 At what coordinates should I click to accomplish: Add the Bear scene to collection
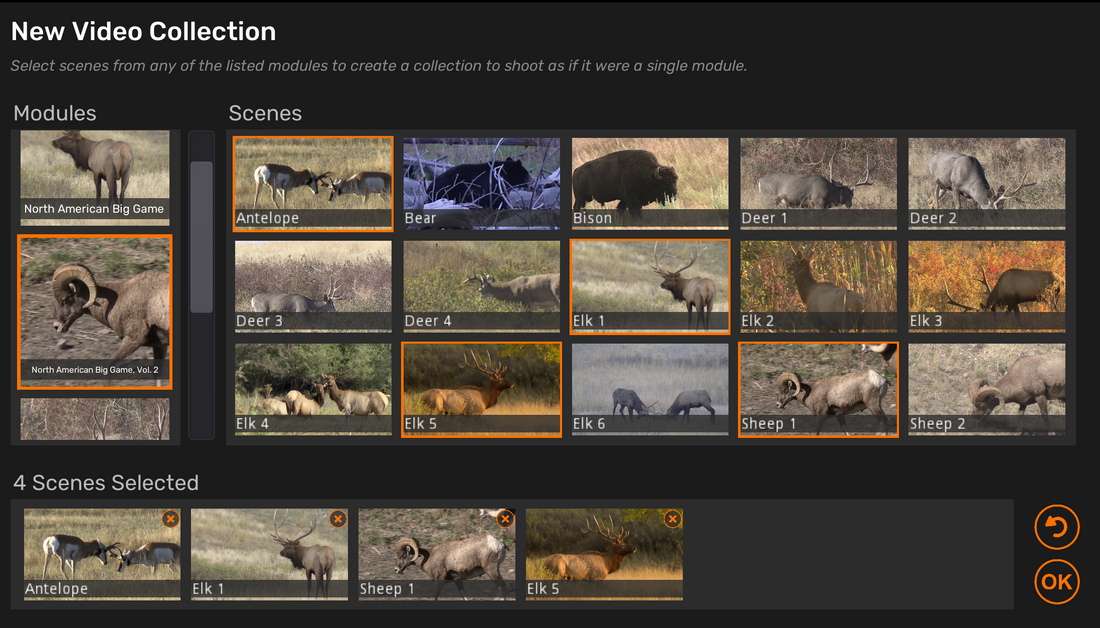[481, 184]
